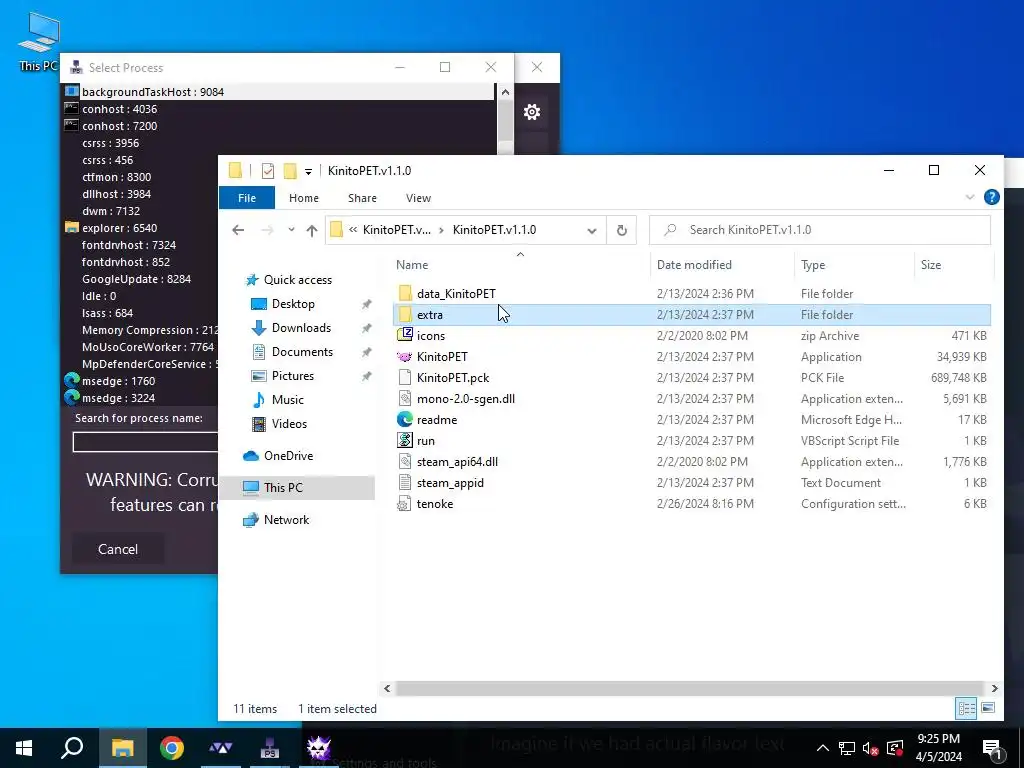
Task: Click Cancel in Select Process window
Action: pos(118,549)
